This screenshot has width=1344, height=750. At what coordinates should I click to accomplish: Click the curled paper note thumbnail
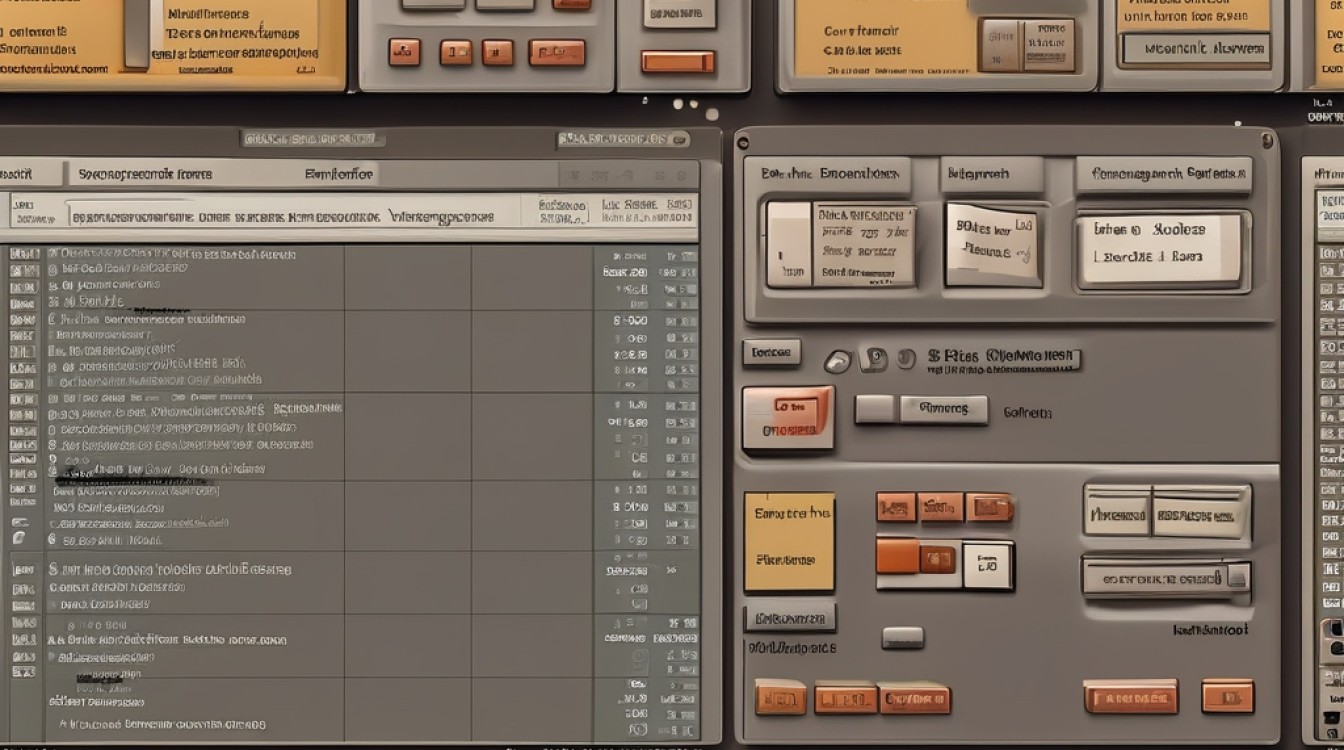pyautogui.click(x=993, y=243)
